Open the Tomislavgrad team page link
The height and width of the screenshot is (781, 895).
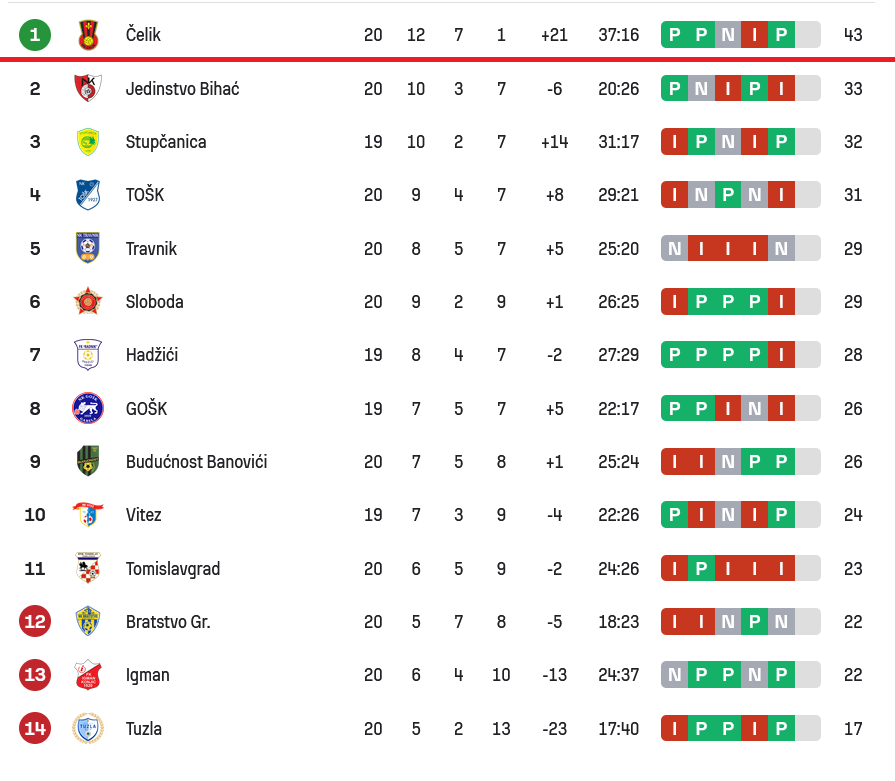(x=173, y=569)
